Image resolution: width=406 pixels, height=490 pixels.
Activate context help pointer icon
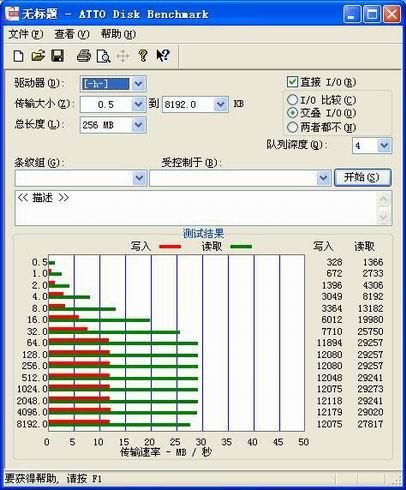tap(163, 55)
